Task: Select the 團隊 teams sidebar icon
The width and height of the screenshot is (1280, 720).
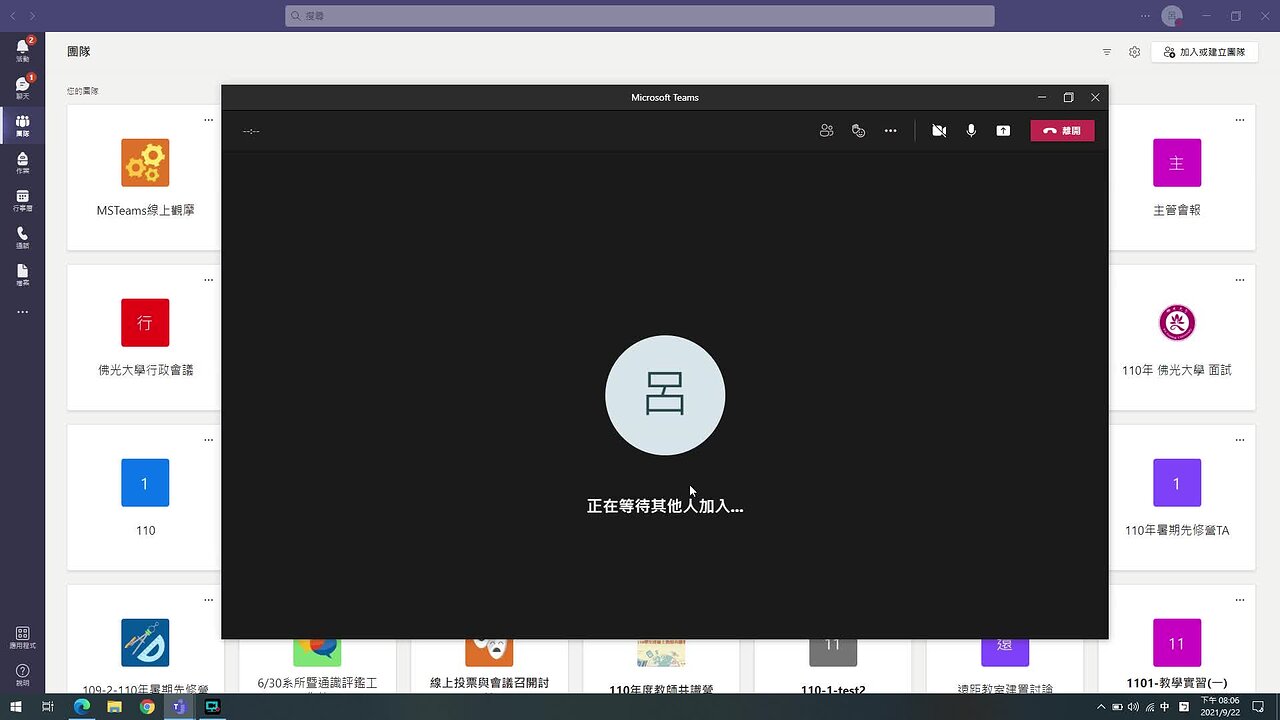Action: (22, 126)
